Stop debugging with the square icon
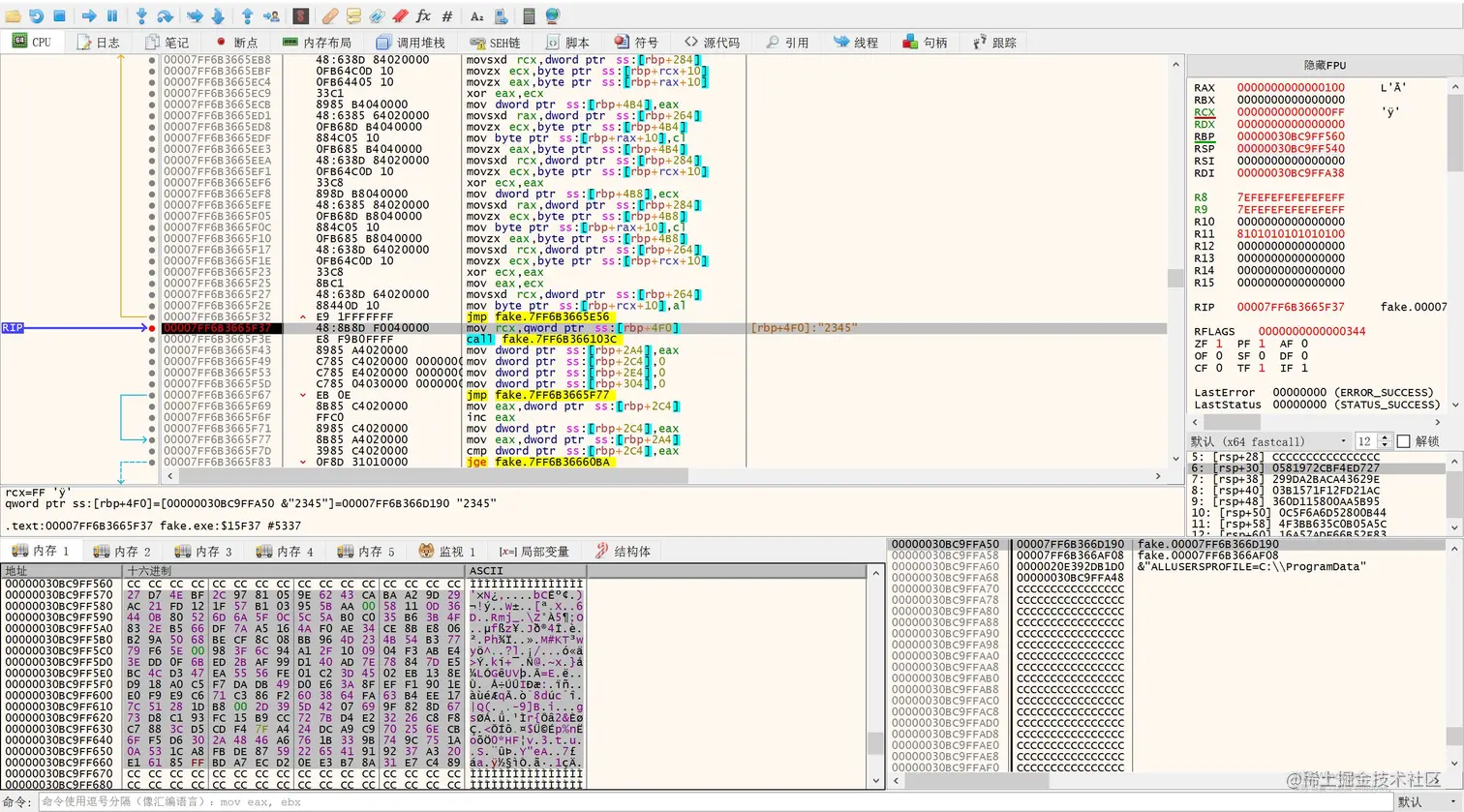This screenshot has width=1464, height=812. click(59, 16)
